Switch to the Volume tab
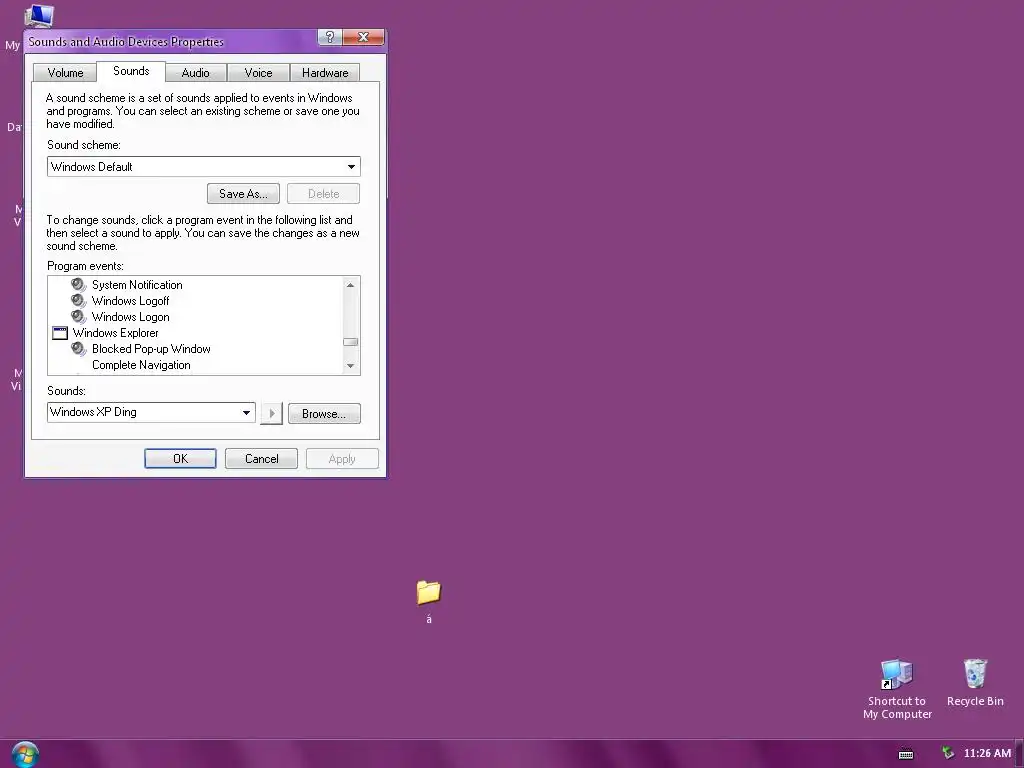 click(65, 72)
